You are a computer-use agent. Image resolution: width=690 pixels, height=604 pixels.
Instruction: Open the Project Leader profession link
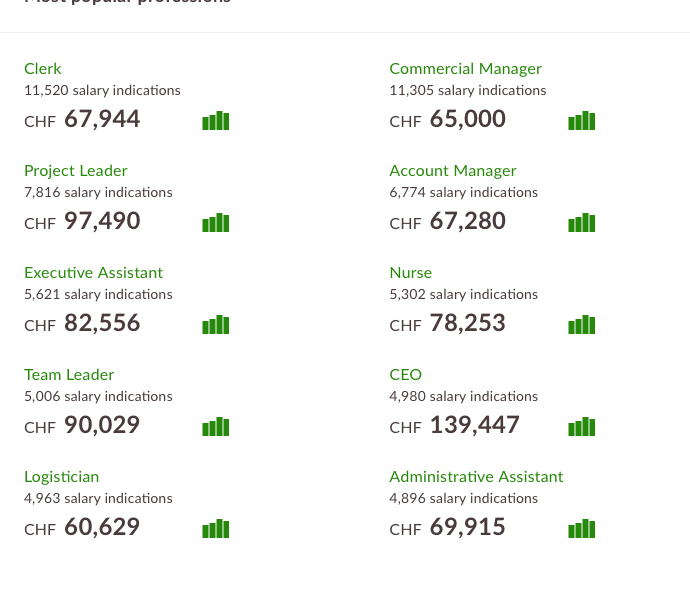point(76,171)
